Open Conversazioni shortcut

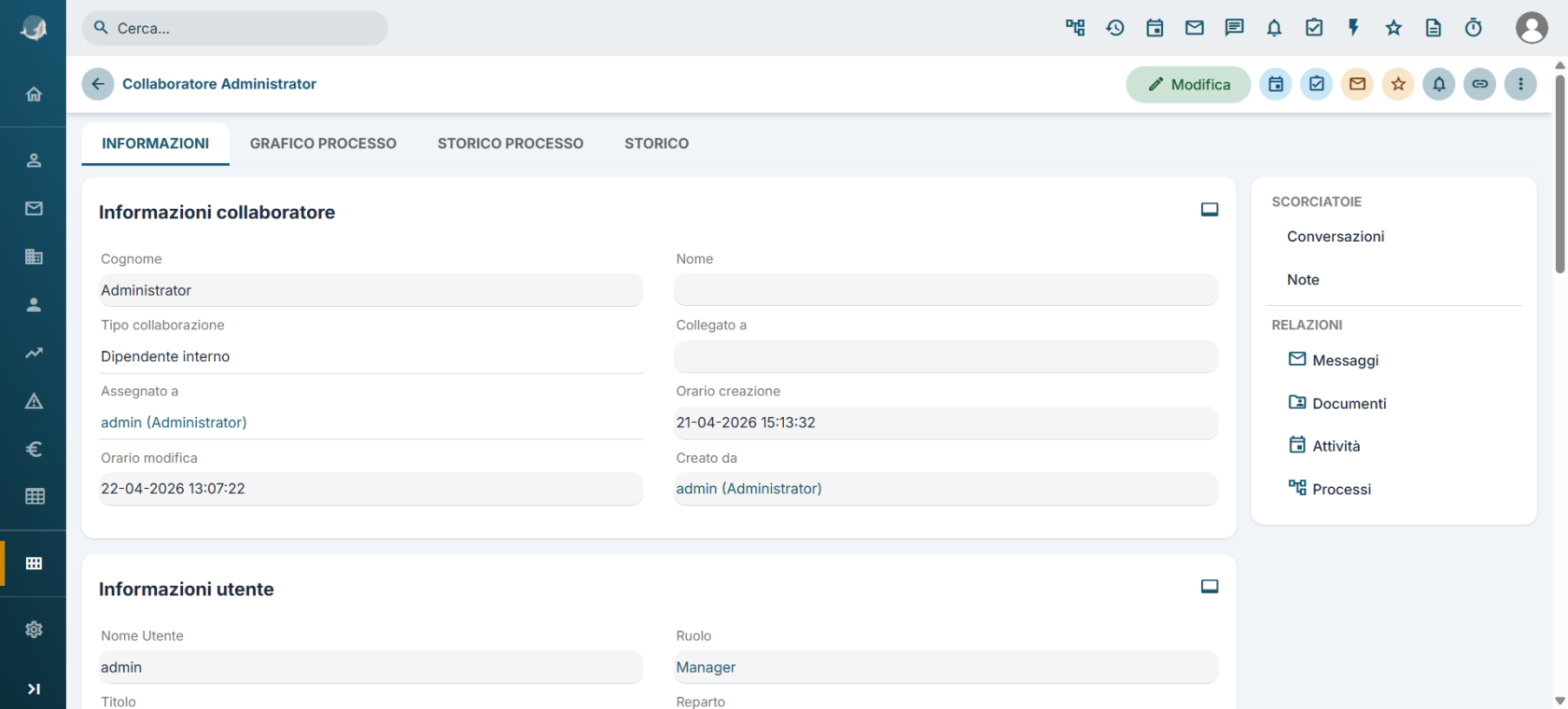pos(1336,237)
